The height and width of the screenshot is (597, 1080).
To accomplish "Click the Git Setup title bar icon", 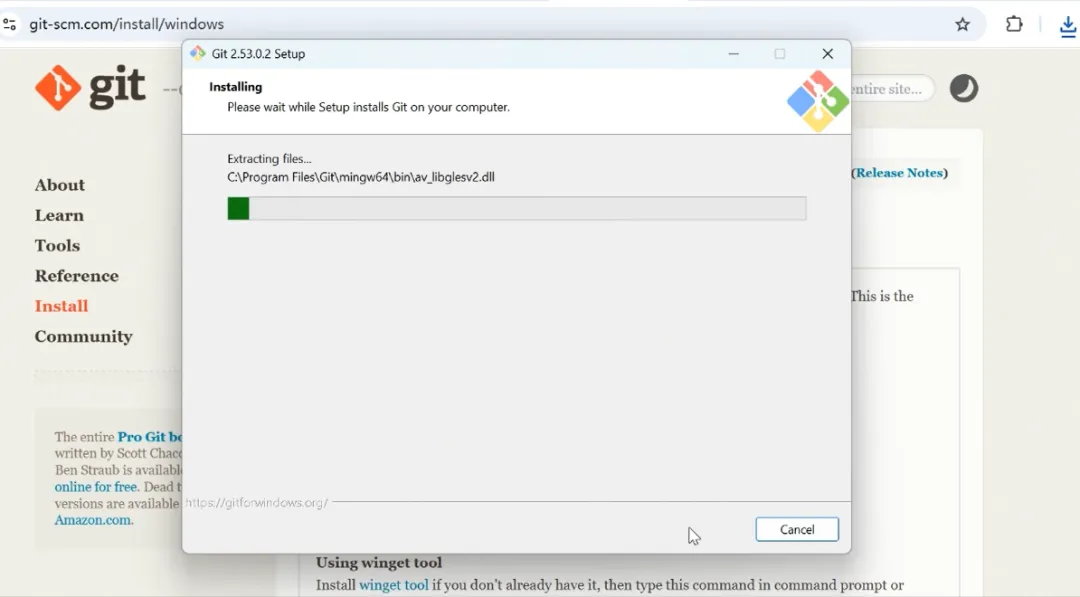I will click(198, 53).
